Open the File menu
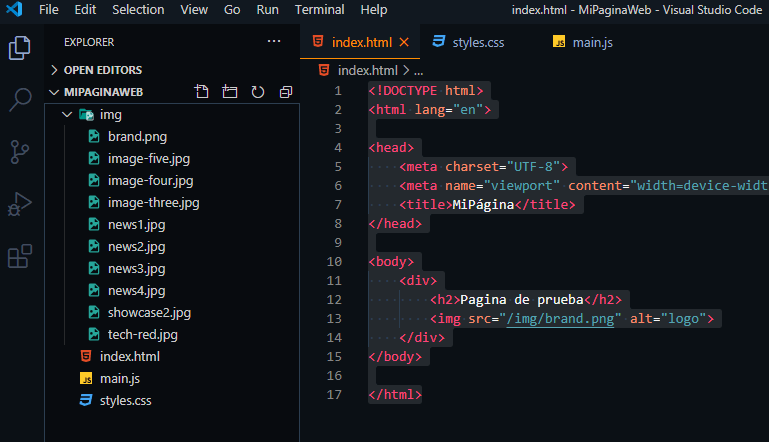Screen dimensions: 769x442 [49, 10]
